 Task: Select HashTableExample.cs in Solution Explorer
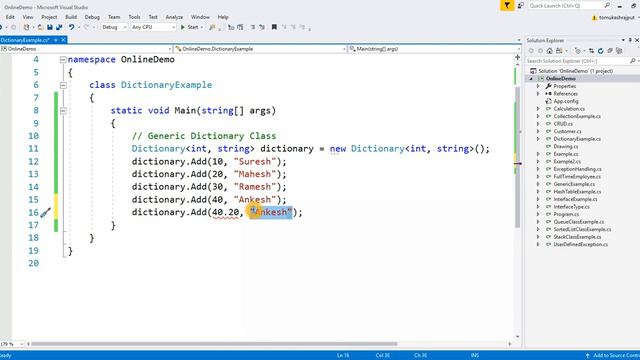click(577, 192)
